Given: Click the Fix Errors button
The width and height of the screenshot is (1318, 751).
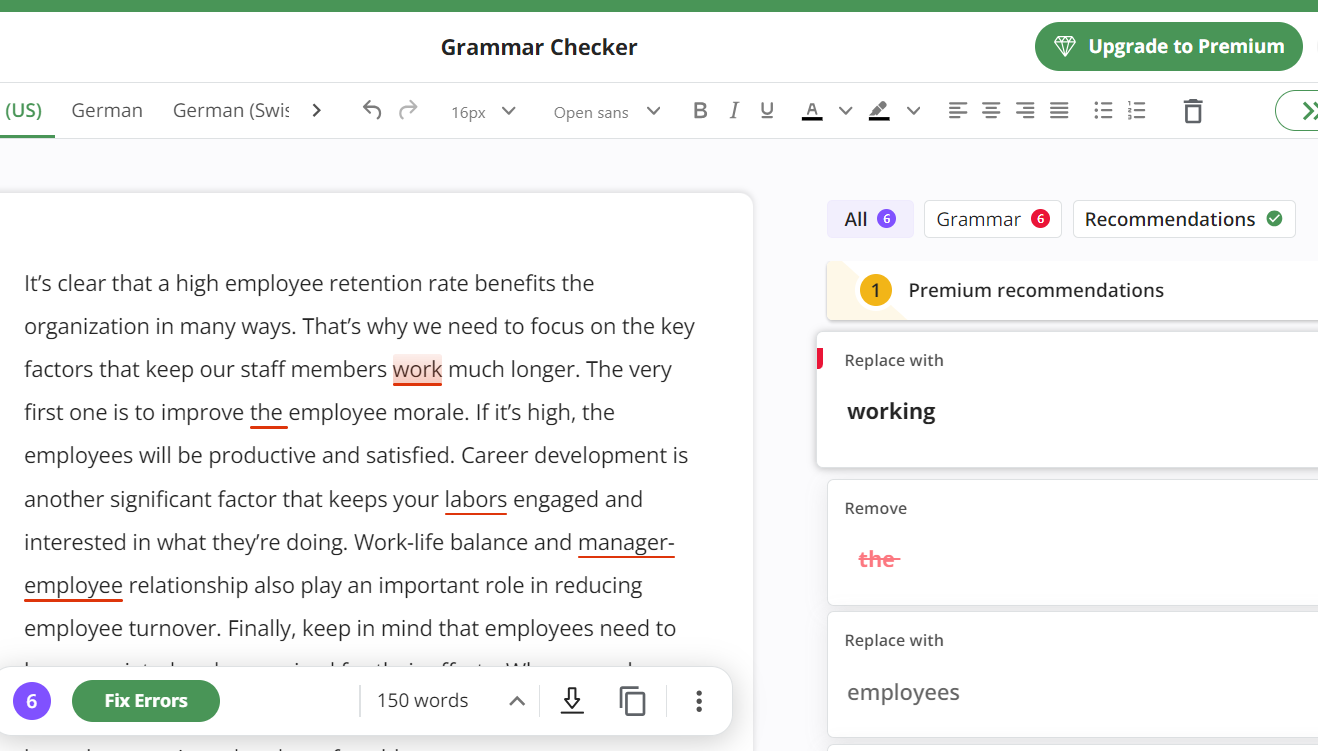Looking at the screenshot, I should (x=146, y=701).
